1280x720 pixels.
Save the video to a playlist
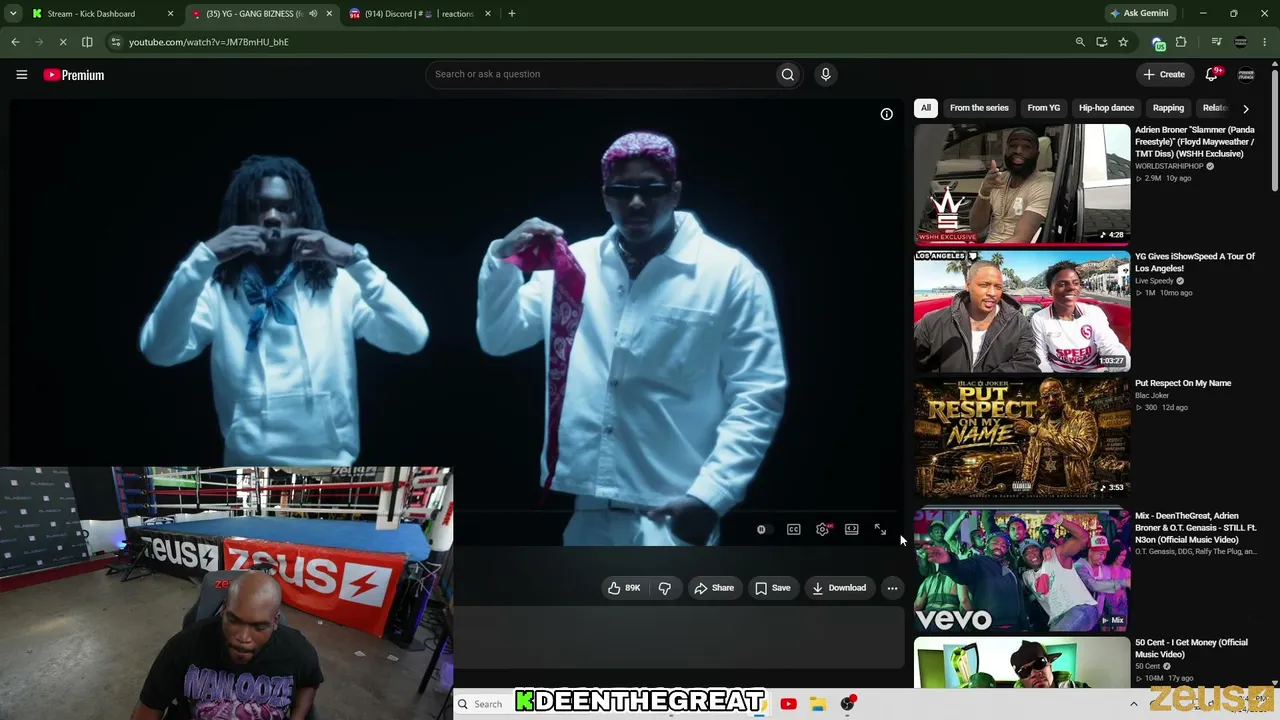[x=772, y=588]
